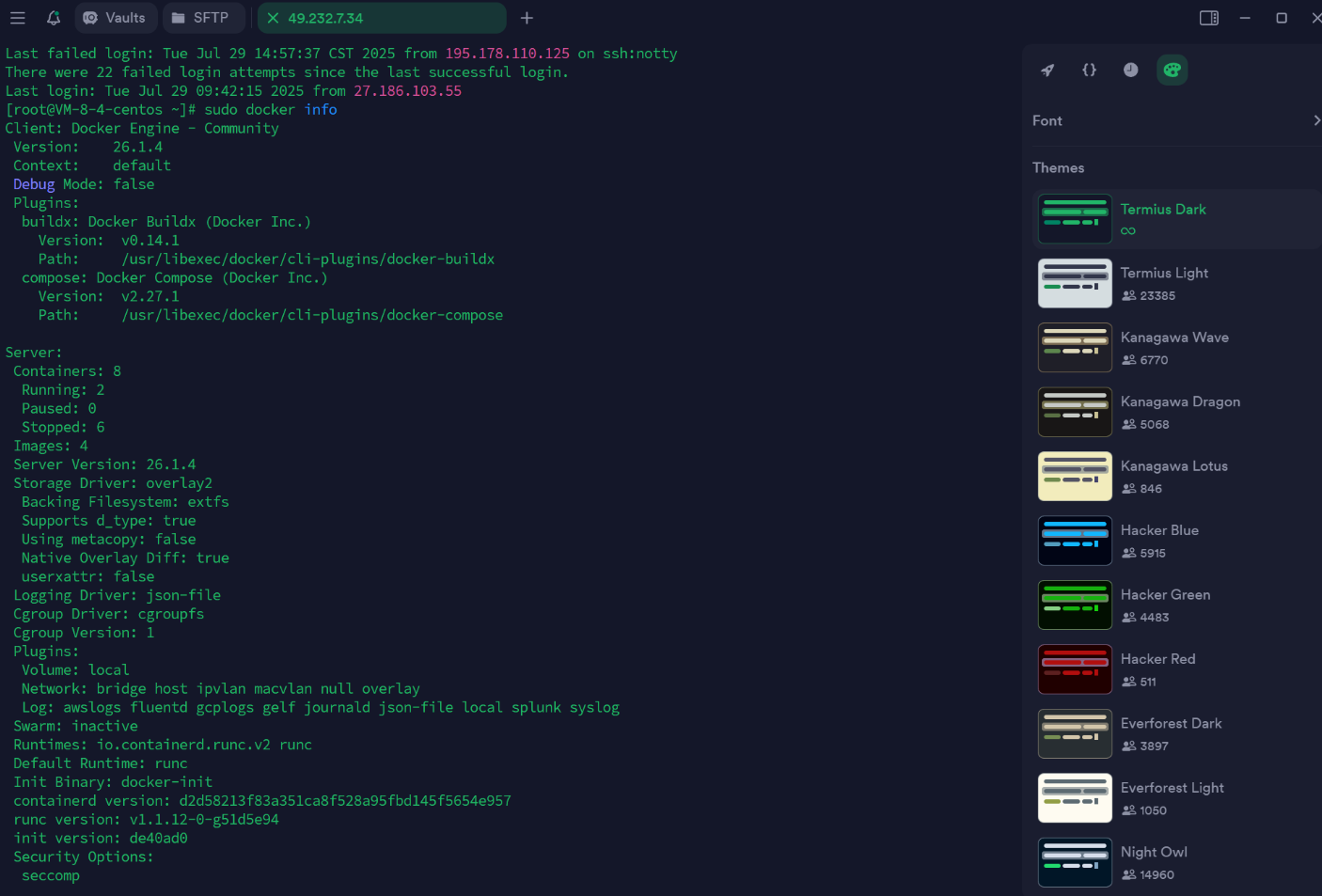Close the 49.232.7.34 tab
The height and width of the screenshot is (896, 1322).
[273, 18]
